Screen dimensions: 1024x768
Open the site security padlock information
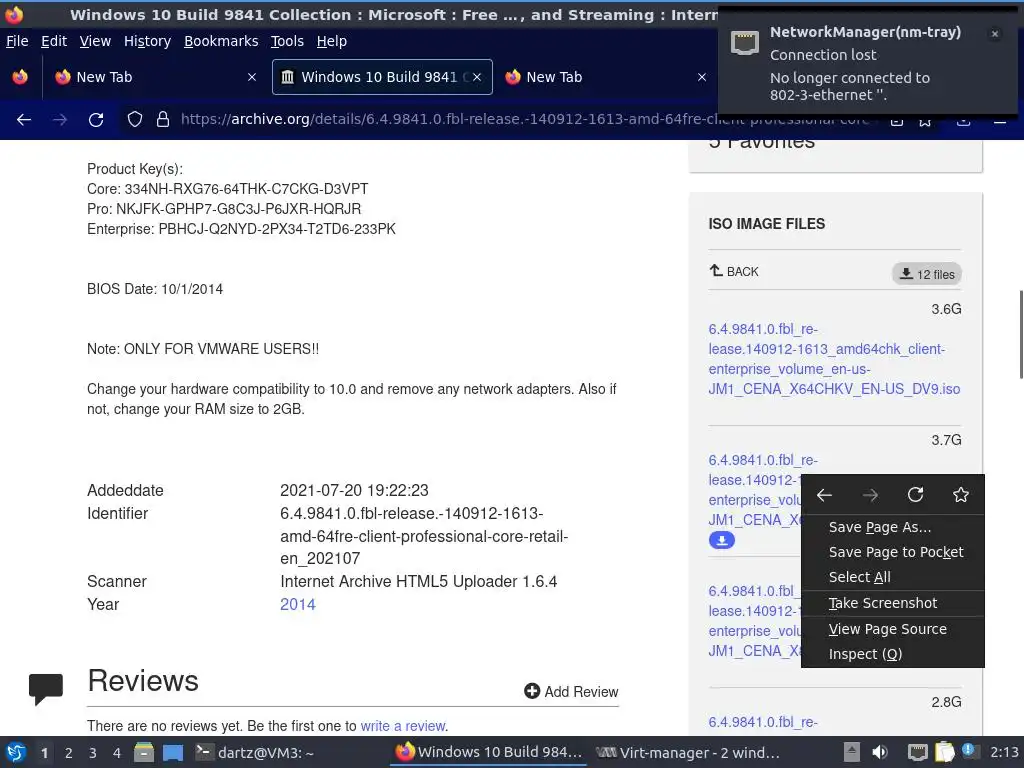tap(163, 120)
